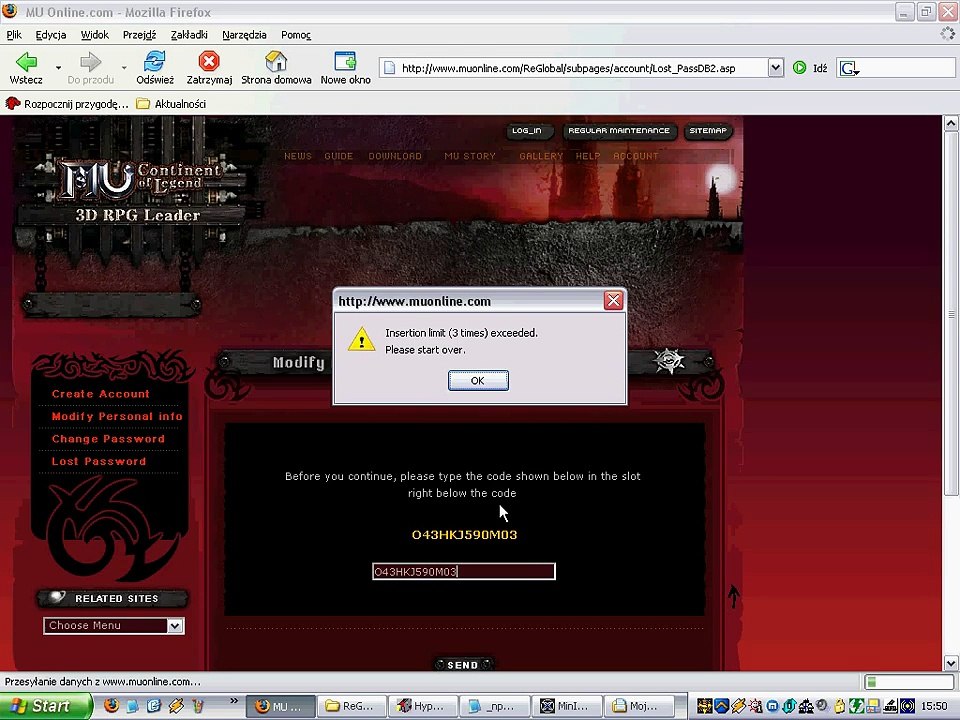960x720 pixels.
Task: Switch to Moj... taskbar button
Action: pyautogui.click(x=639, y=706)
